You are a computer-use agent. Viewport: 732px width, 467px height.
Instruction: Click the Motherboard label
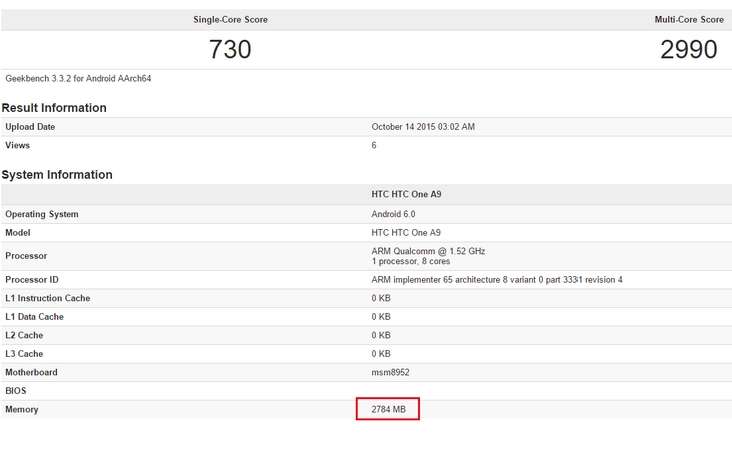click(x=31, y=372)
